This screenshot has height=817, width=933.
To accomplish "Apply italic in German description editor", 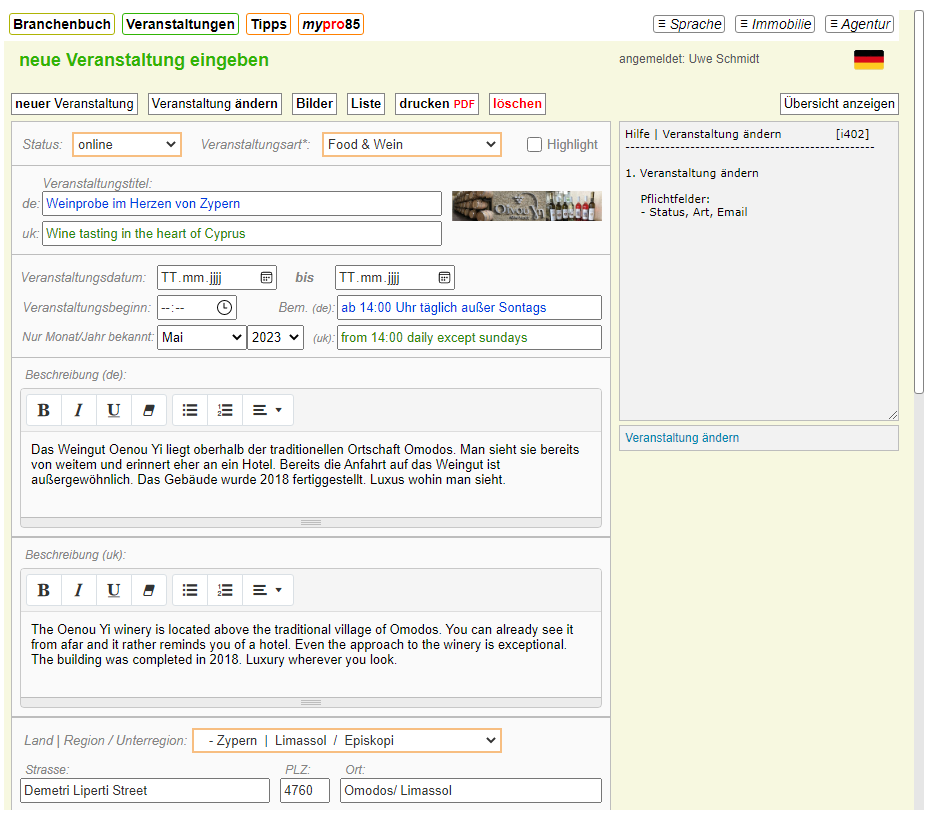I will pyautogui.click(x=78, y=410).
